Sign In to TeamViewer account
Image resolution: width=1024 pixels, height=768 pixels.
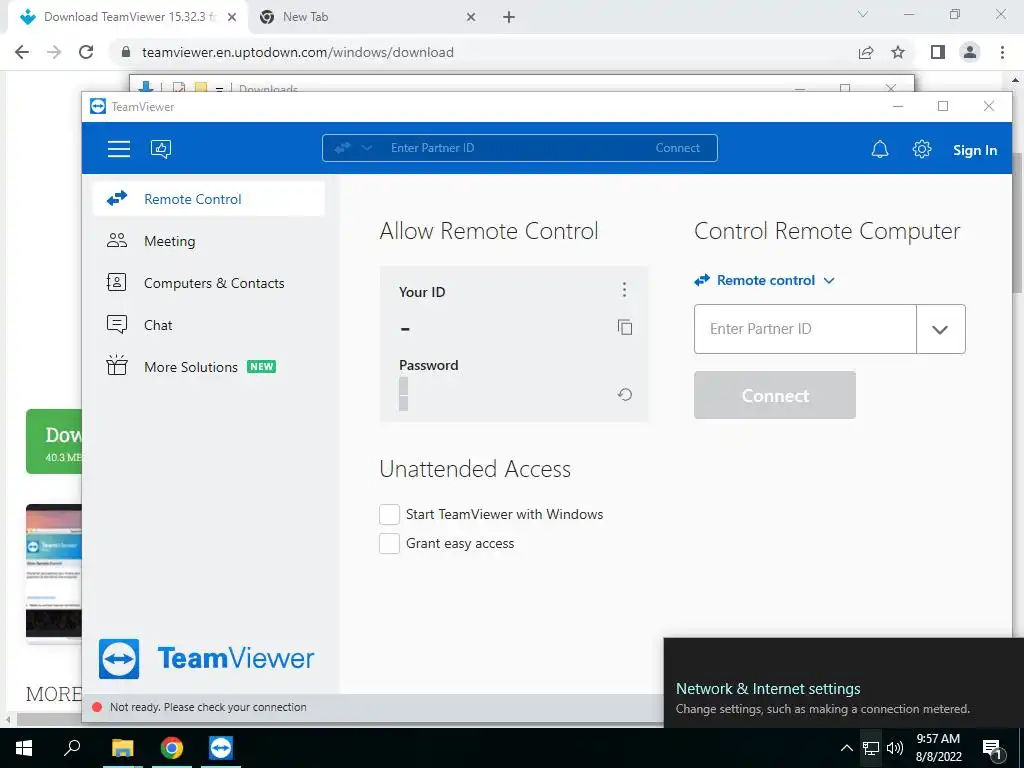pos(974,150)
